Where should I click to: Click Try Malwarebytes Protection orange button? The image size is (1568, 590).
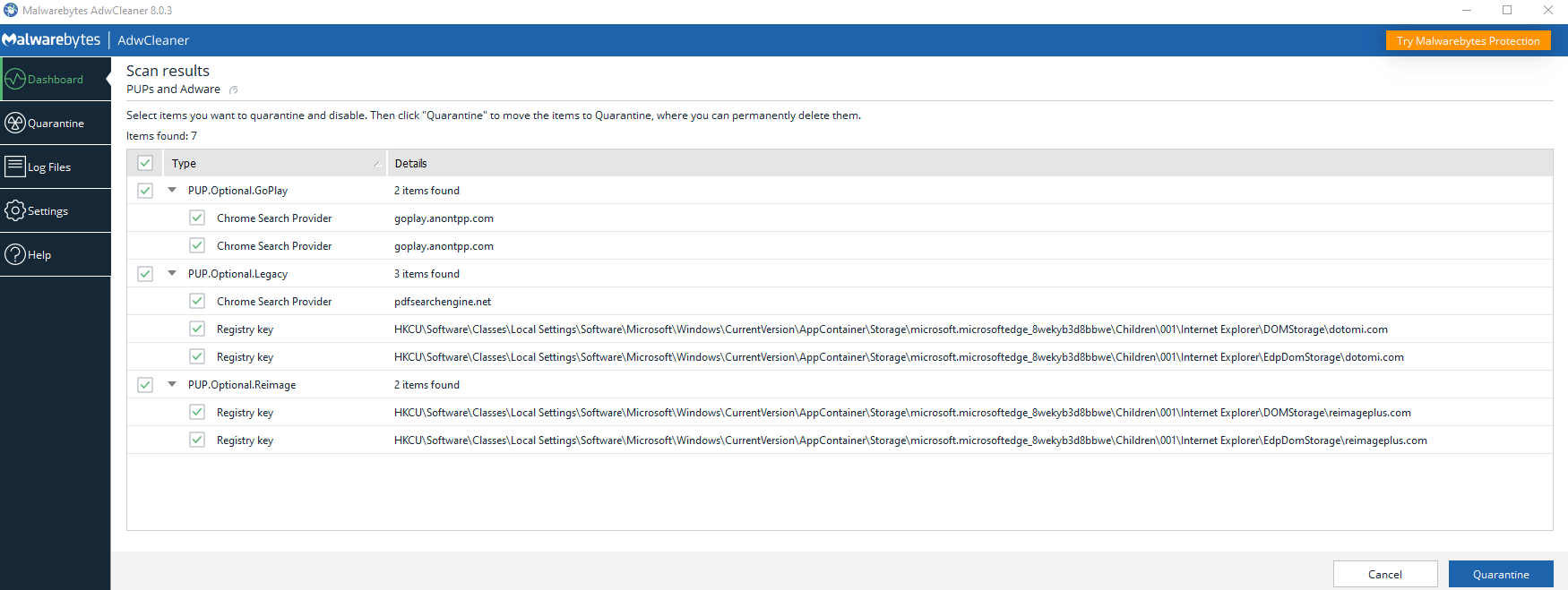tap(1468, 41)
